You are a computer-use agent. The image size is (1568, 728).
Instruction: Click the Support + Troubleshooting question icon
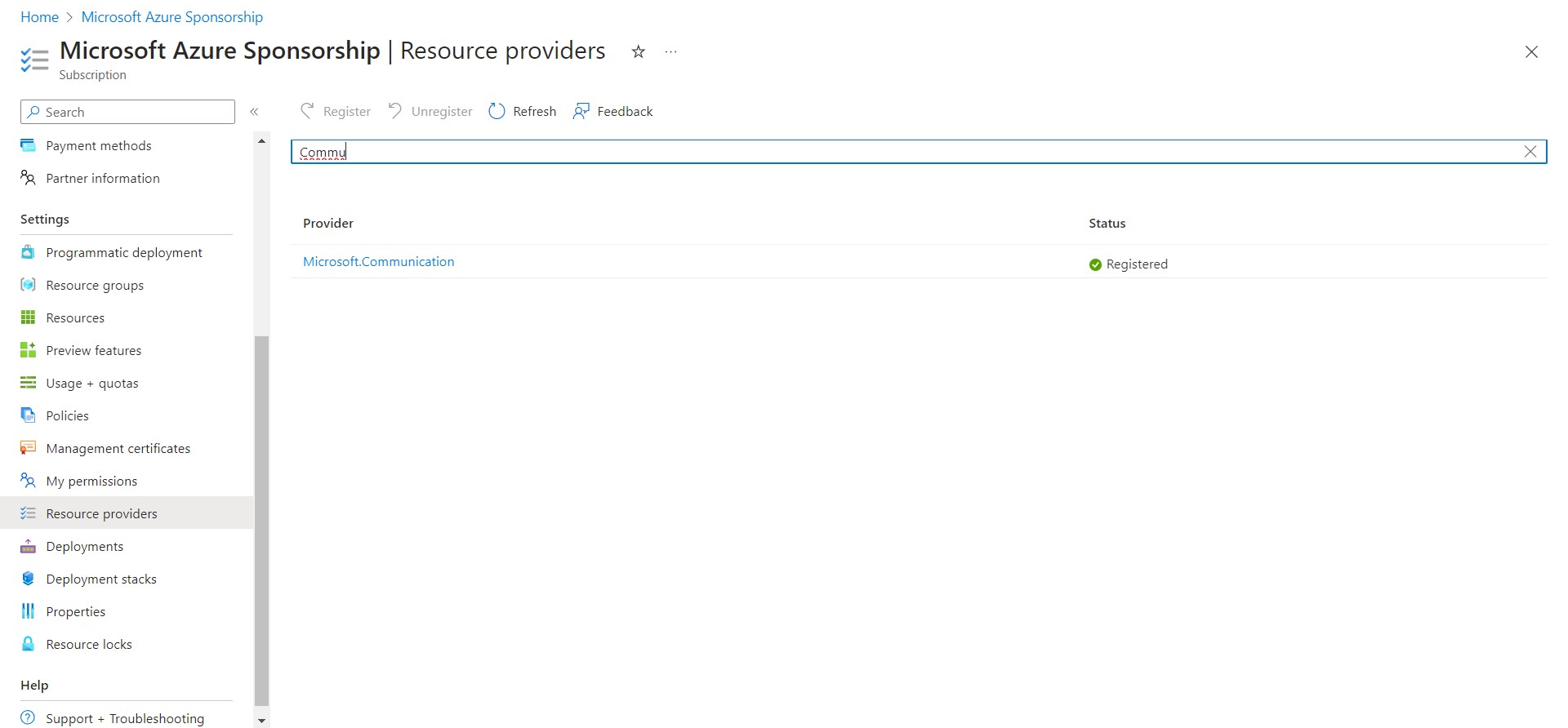point(28,718)
